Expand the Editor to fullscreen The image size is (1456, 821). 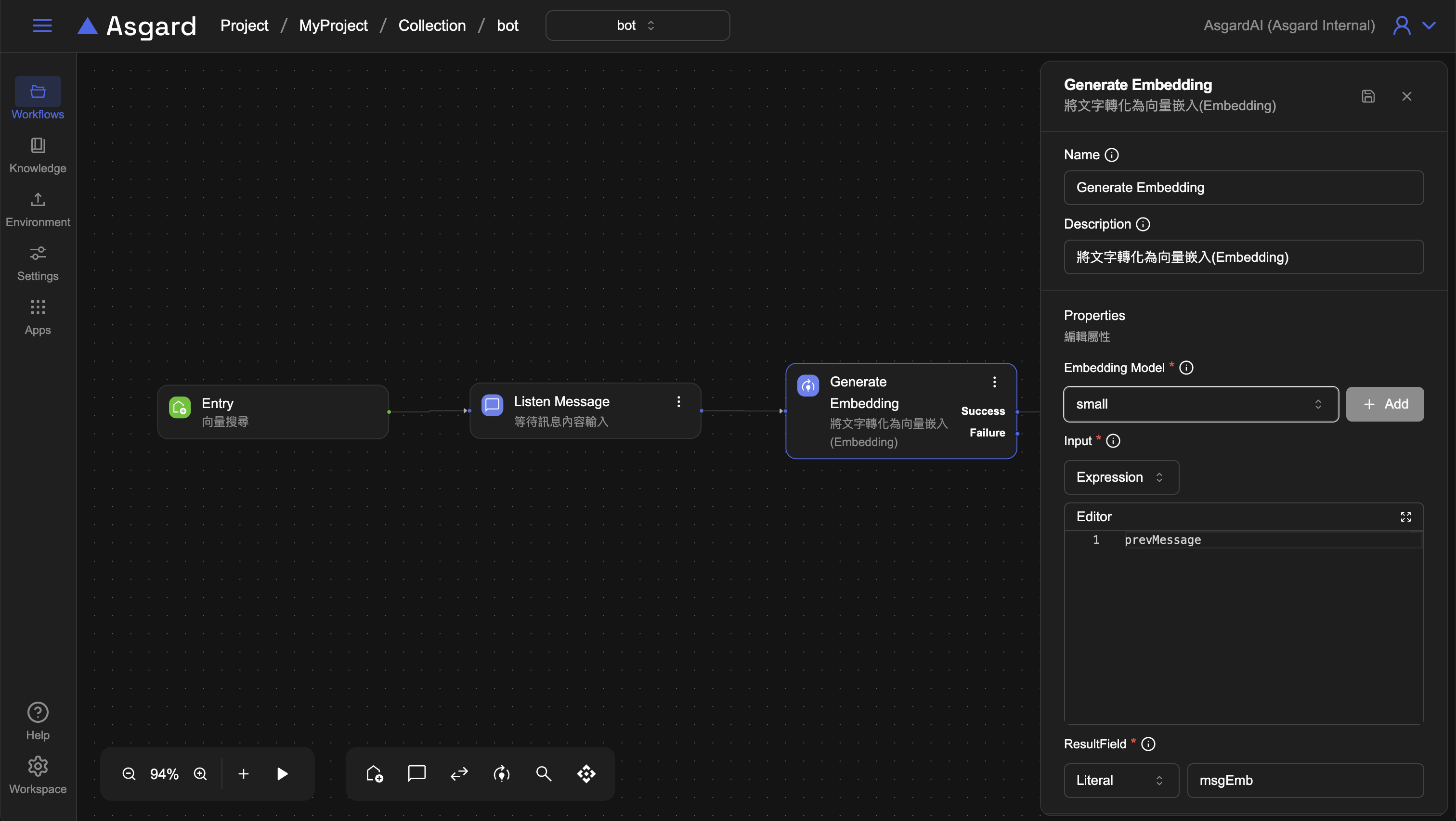(1406, 516)
